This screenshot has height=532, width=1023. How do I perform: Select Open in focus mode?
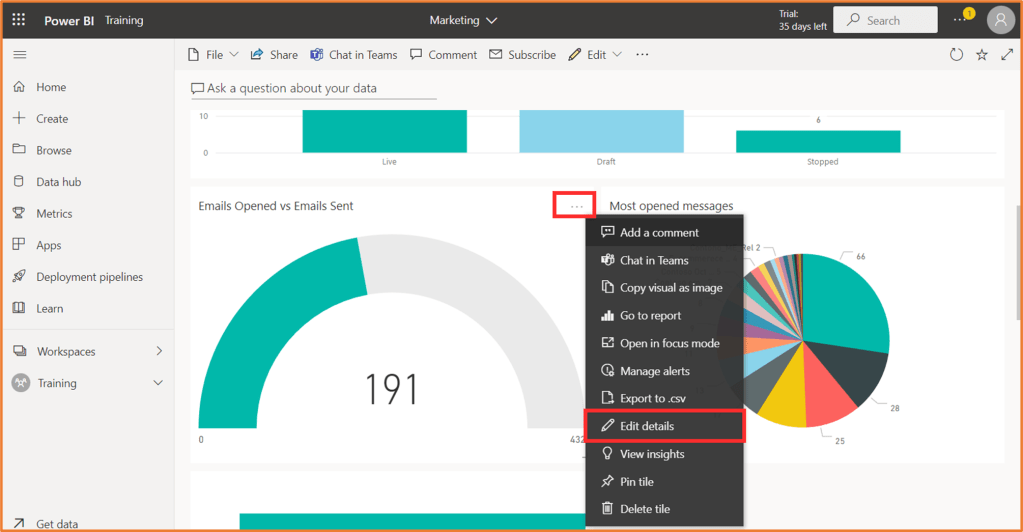tap(664, 343)
